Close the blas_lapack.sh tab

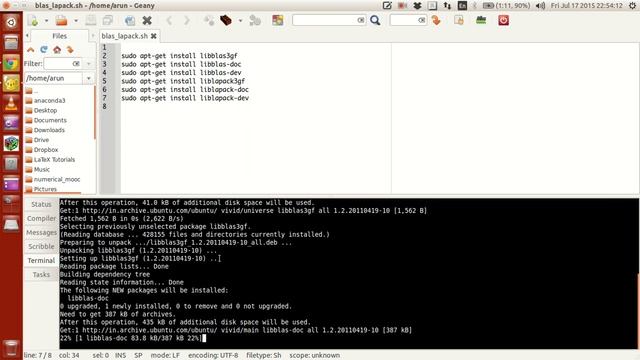pos(153,36)
